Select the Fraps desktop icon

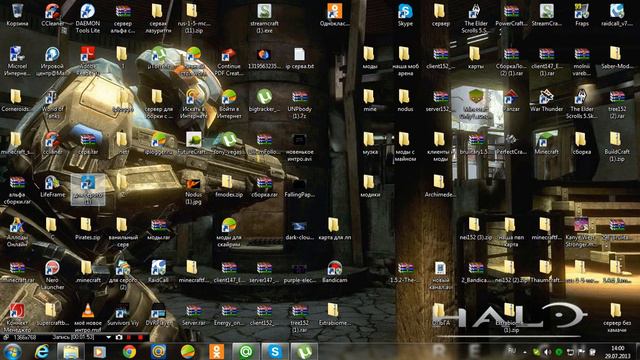coord(582,16)
